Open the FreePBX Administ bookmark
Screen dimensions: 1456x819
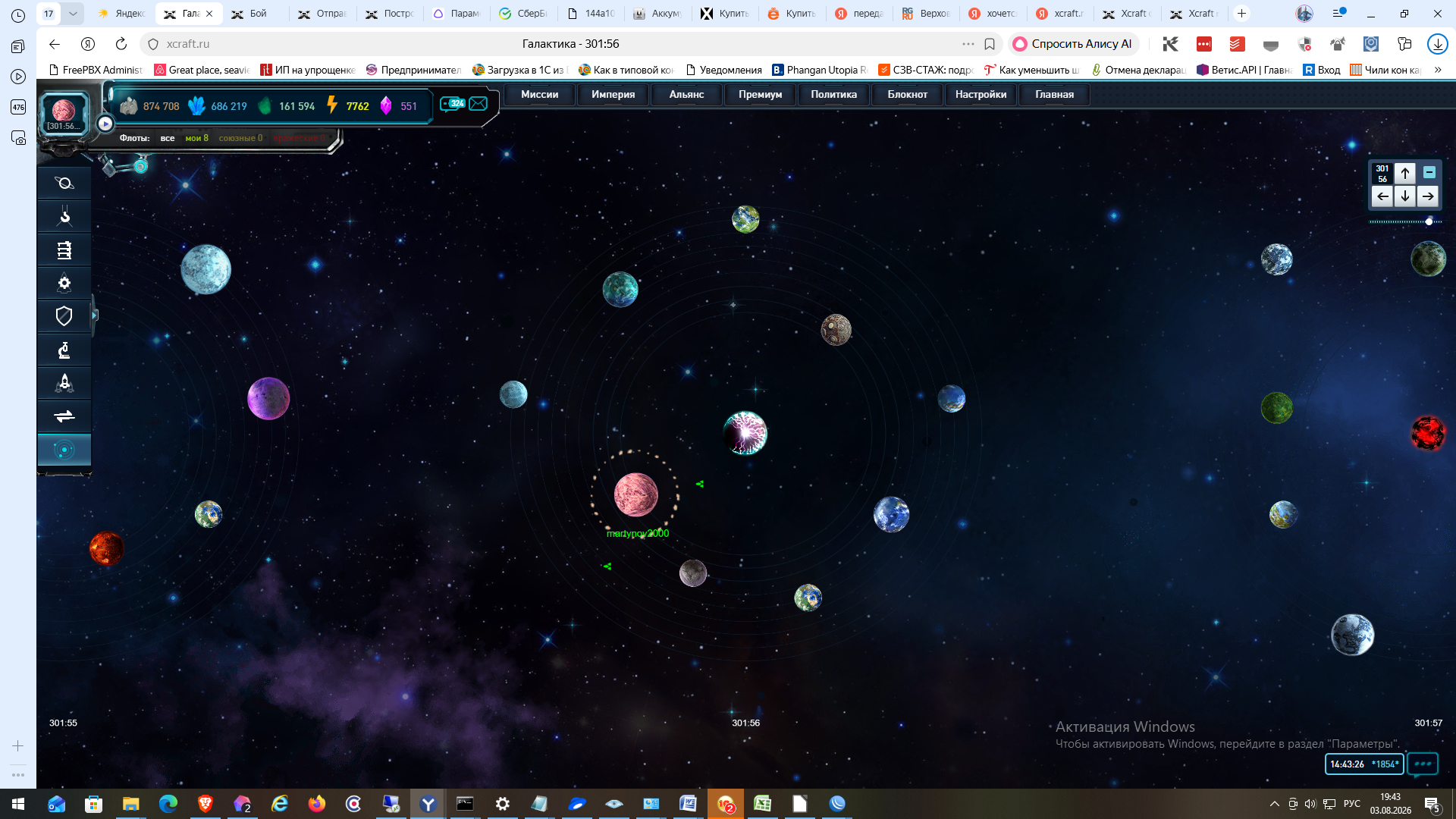(96, 70)
